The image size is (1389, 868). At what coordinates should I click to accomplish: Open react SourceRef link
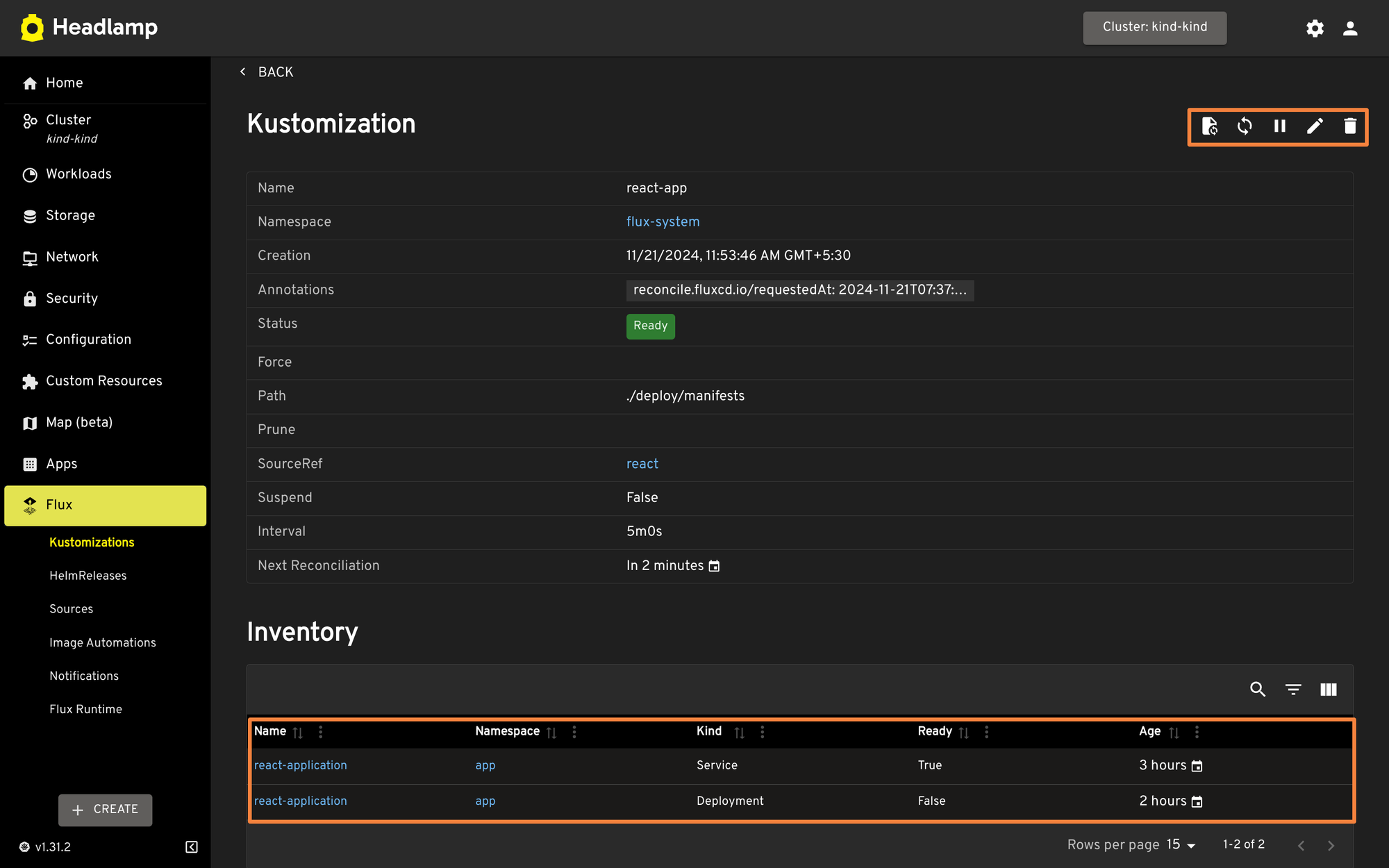pos(642,464)
